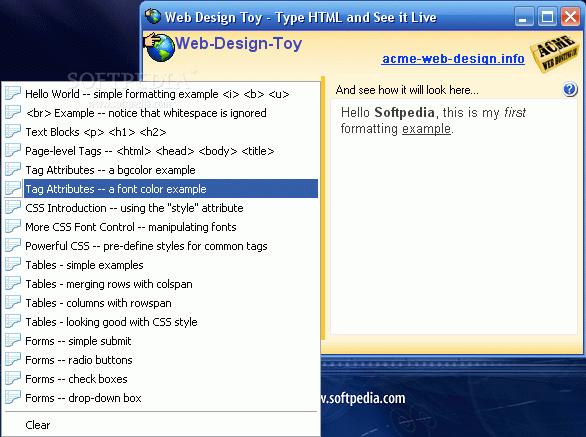This screenshot has width=586, height=437.
Task: Open the acme-web-design.info link
Action: click(x=453, y=59)
